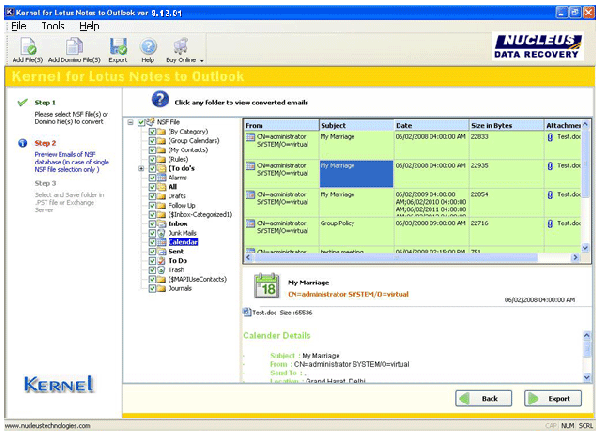The height and width of the screenshot is (433, 600).
Task: Untick the Journals folder checkbox
Action: click(x=152, y=288)
